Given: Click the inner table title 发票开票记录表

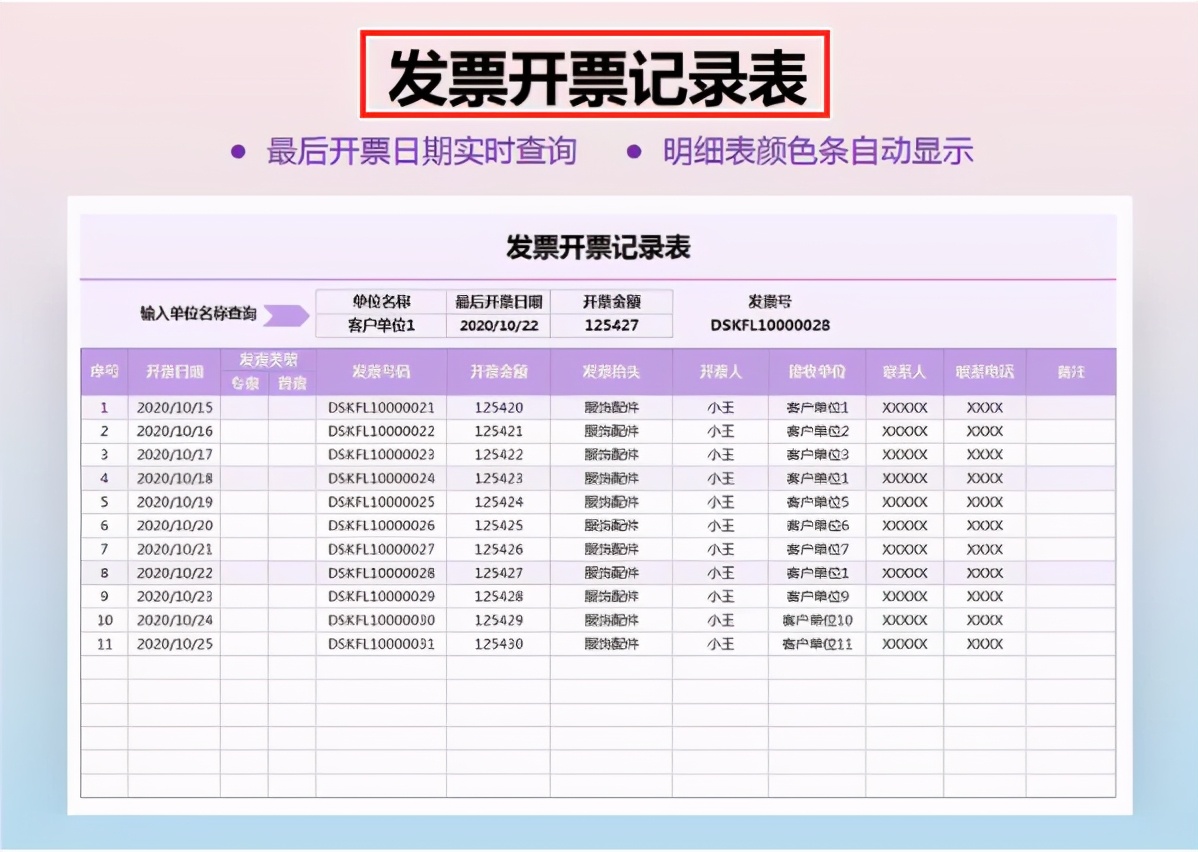Looking at the screenshot, I should click(599, 248).
